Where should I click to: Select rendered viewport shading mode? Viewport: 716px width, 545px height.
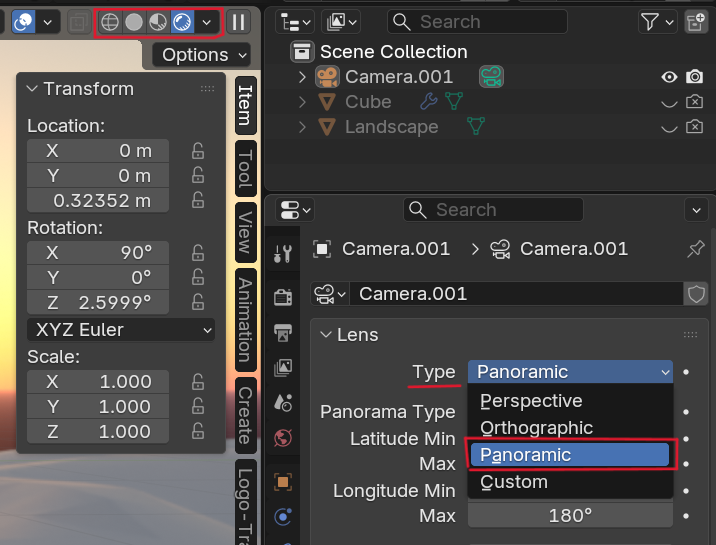tap(181, 21)
